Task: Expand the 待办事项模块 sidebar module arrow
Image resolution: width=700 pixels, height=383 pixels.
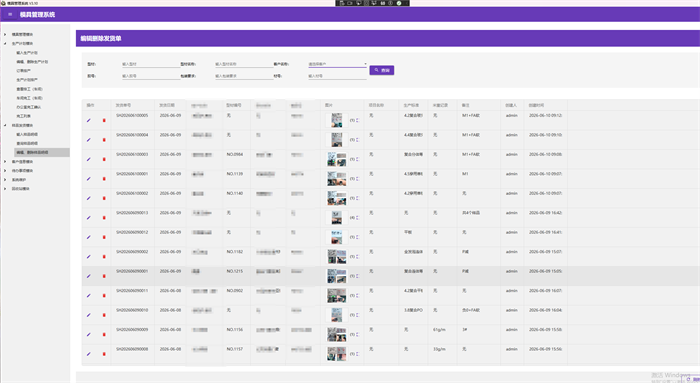Action: pyautogui.click(x=5, y=171)
